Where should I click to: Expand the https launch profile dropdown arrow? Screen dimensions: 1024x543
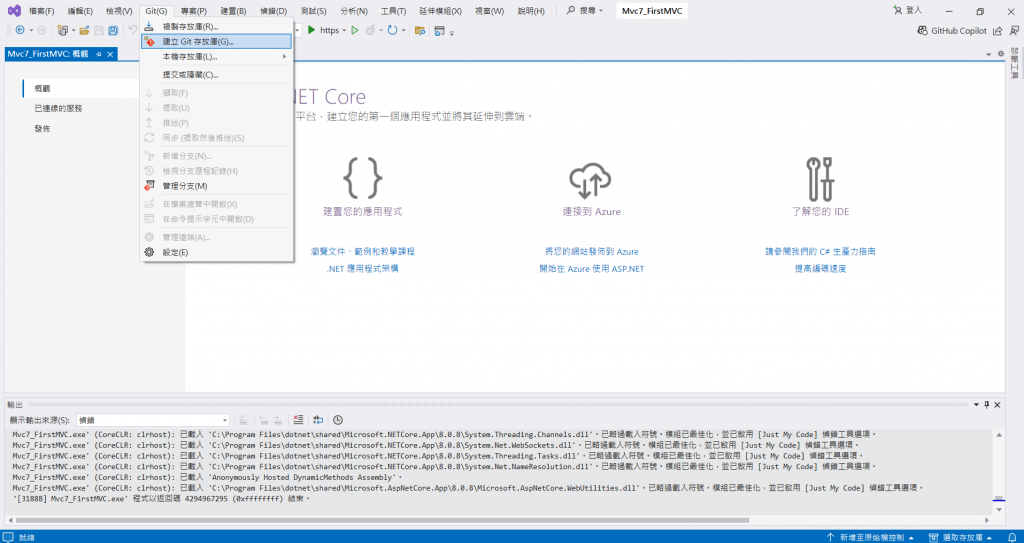pos(344,30)
